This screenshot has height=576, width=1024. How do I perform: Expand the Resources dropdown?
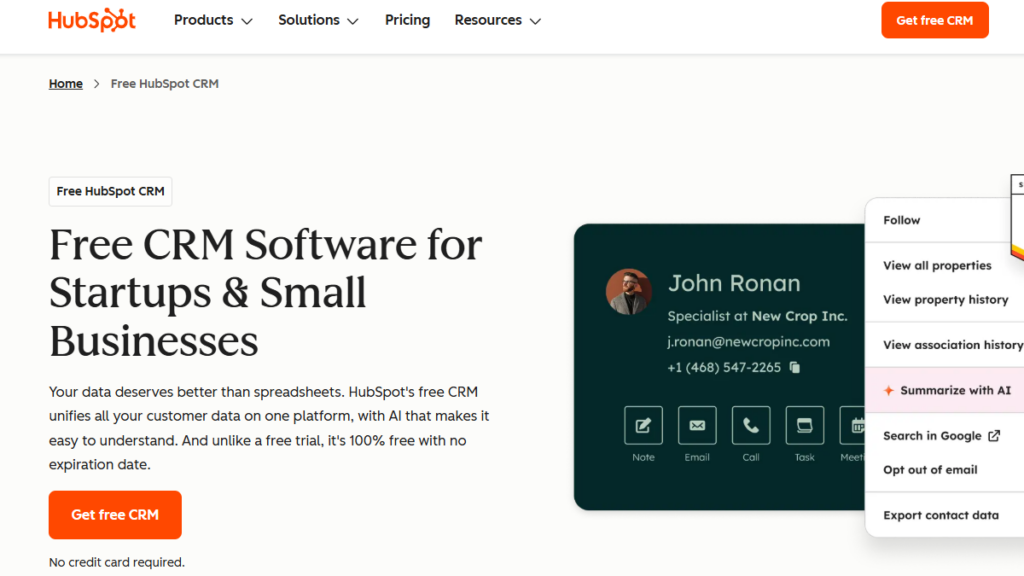click(498, 20)
